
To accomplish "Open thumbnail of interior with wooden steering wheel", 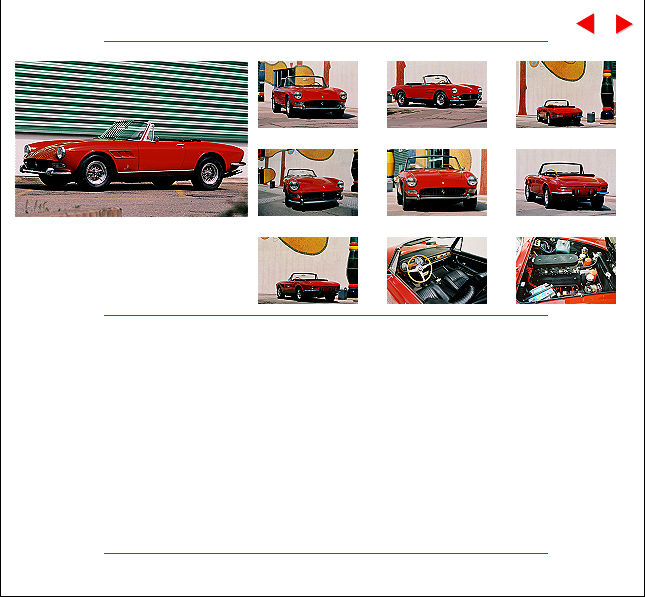I will click(437, 270).
